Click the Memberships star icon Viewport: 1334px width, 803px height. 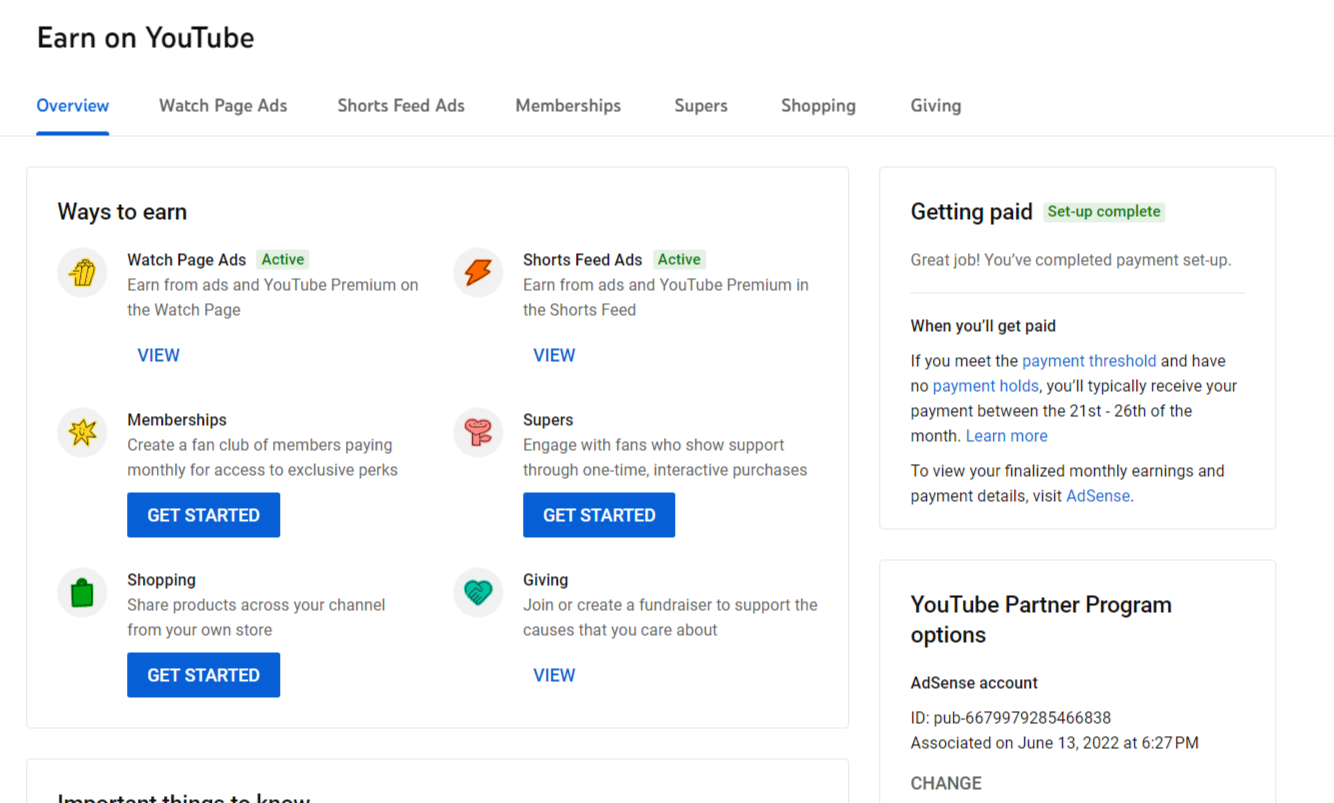pyautogui.click(x=82, y=432)
